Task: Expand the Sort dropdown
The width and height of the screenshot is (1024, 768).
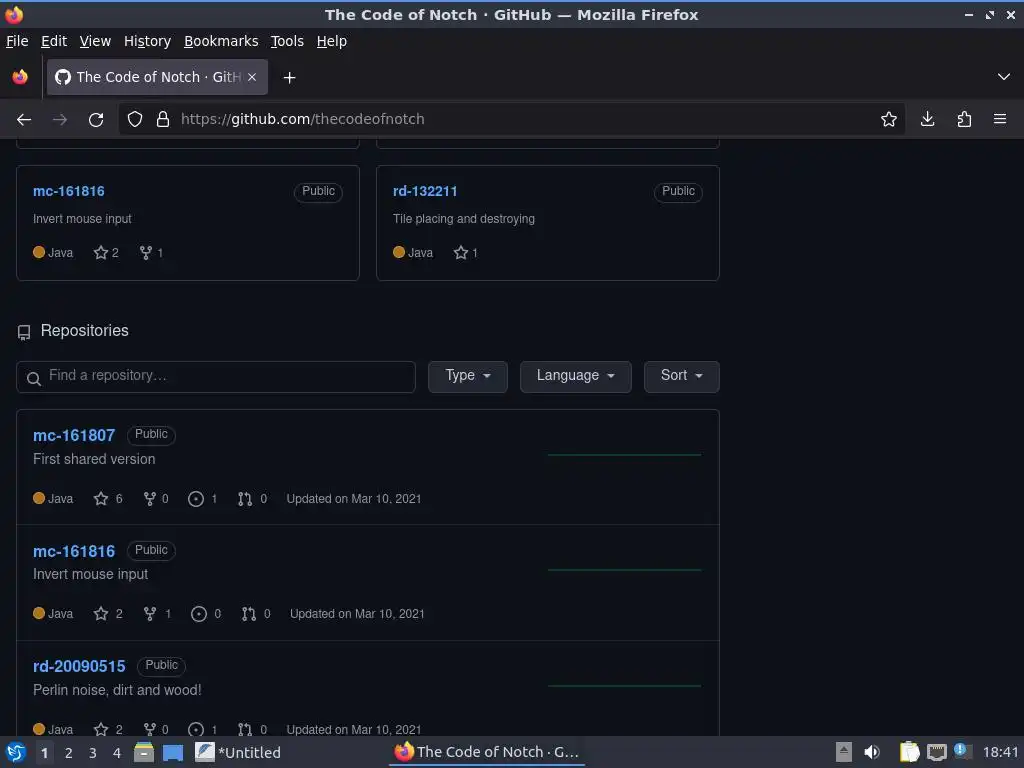Action: click(x=681, y=376)
